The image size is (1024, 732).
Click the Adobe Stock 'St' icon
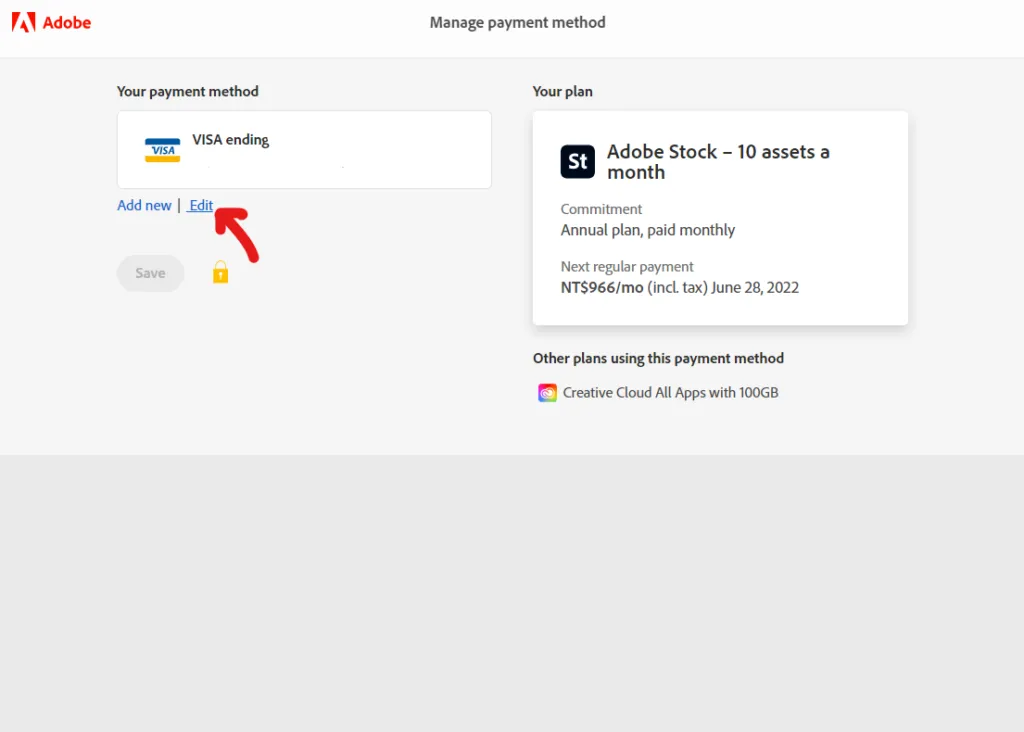coord(578,161)
